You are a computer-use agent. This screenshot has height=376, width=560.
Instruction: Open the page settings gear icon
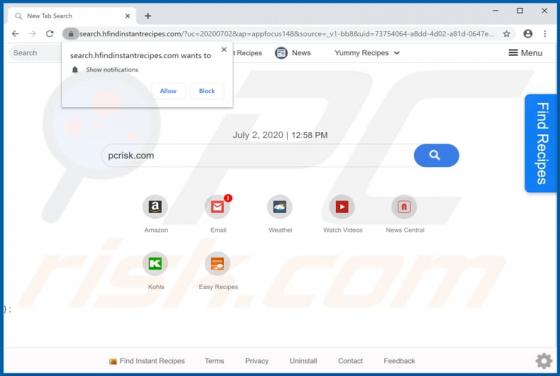pos(544,361)
